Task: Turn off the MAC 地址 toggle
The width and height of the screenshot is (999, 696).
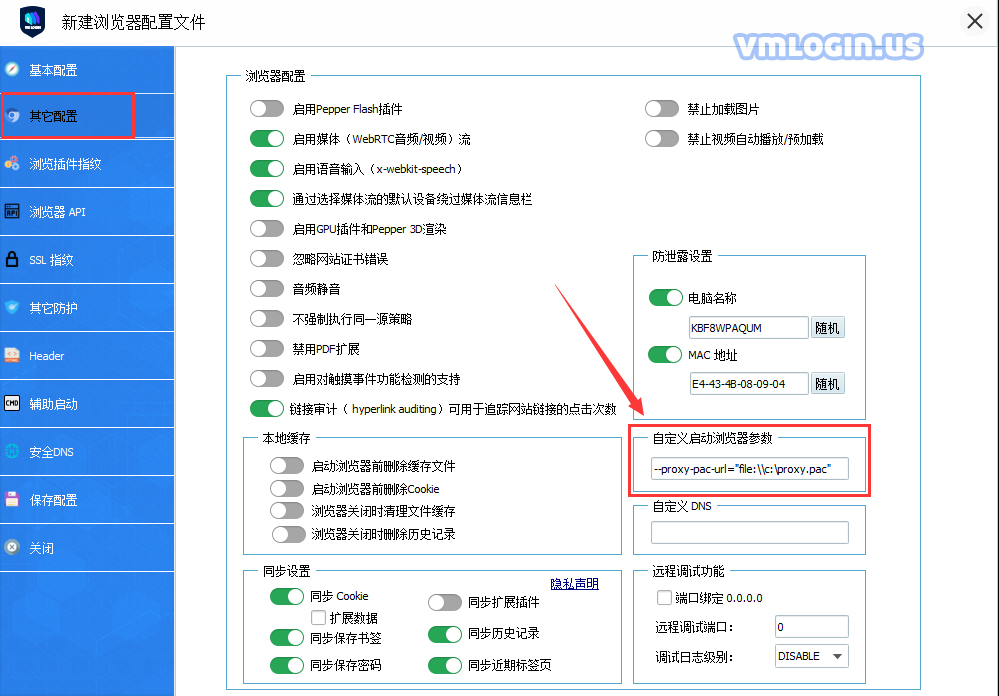Action: (x=666, y=355)
